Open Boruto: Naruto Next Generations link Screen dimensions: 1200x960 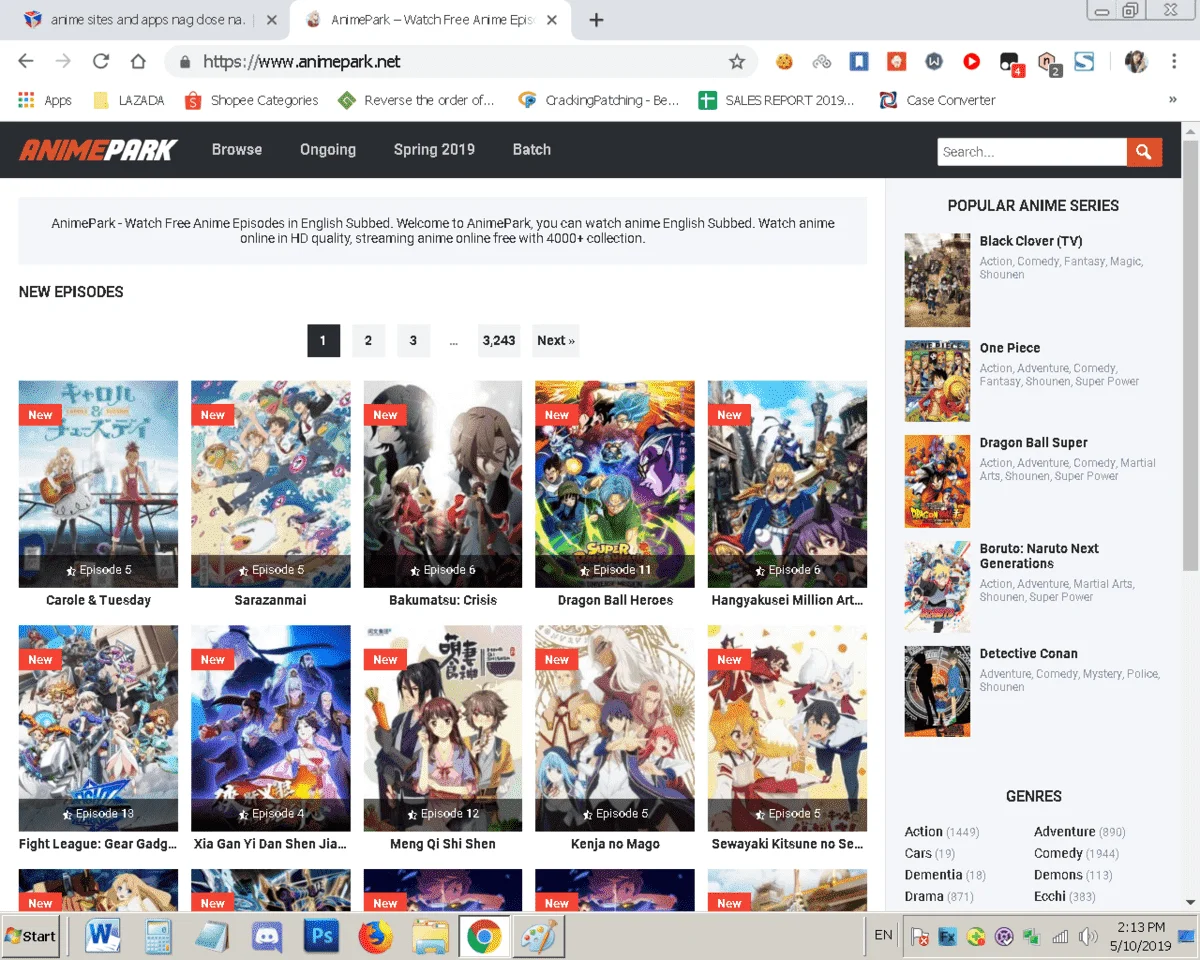point(1039,556)
